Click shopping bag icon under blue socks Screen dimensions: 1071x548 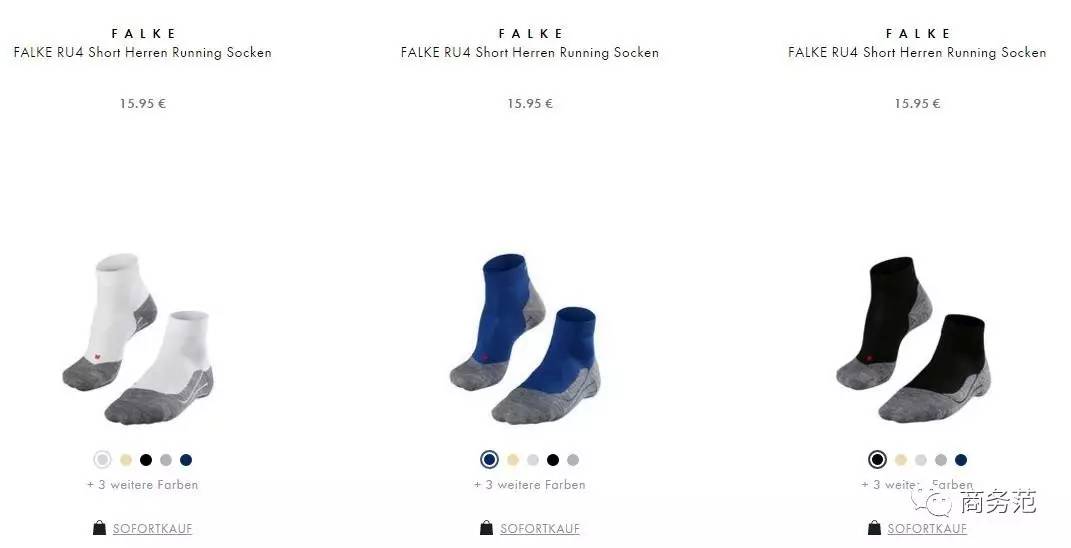(x=486, y=528)
